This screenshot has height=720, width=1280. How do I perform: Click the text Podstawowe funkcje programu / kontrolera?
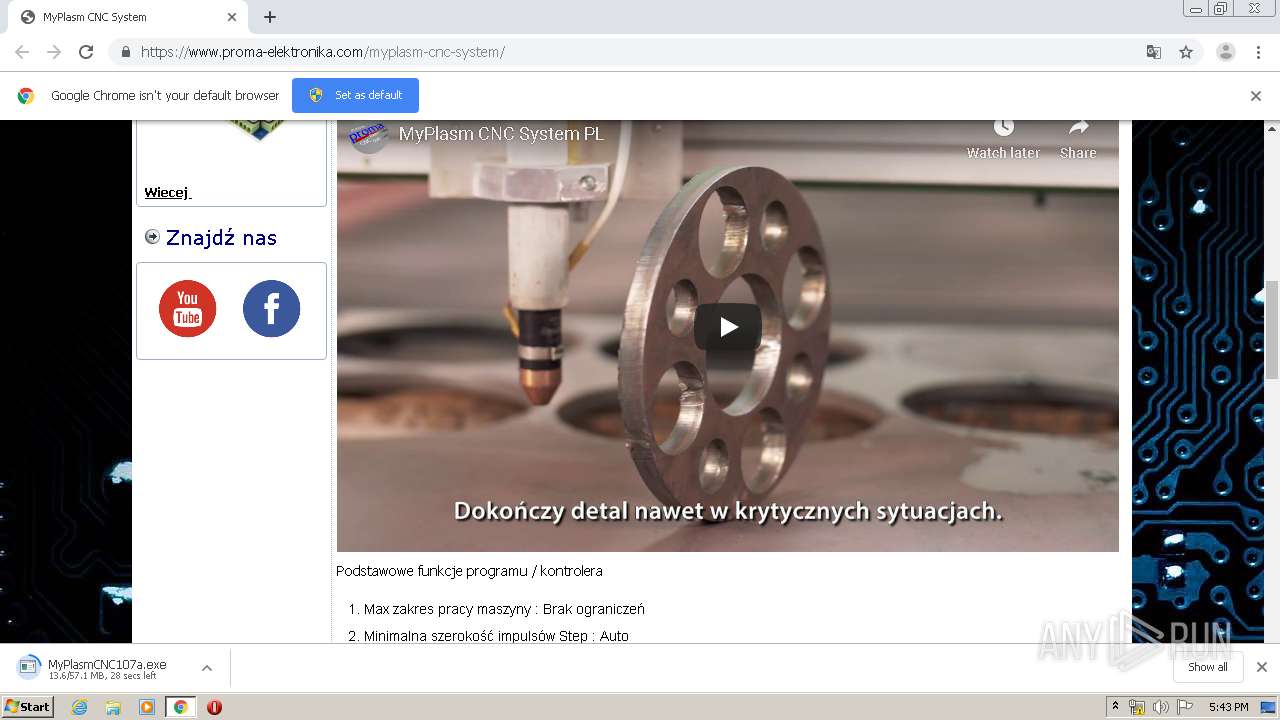[x=469, y=571]
